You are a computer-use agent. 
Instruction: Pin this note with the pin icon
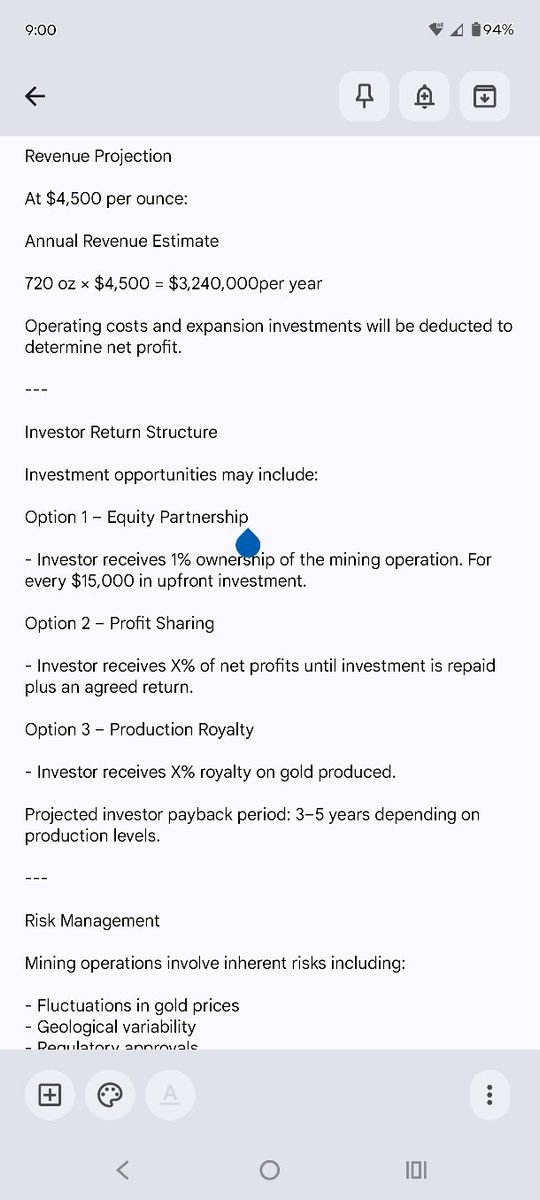365,96
